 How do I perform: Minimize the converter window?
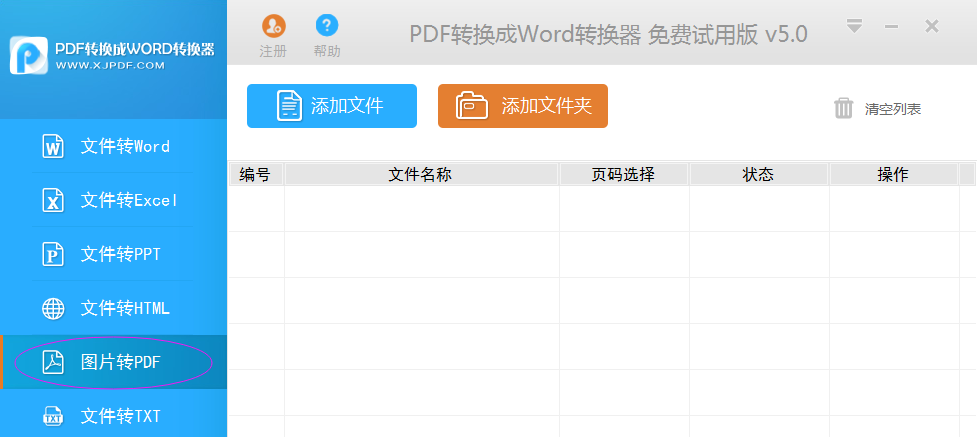coord(892,26)
